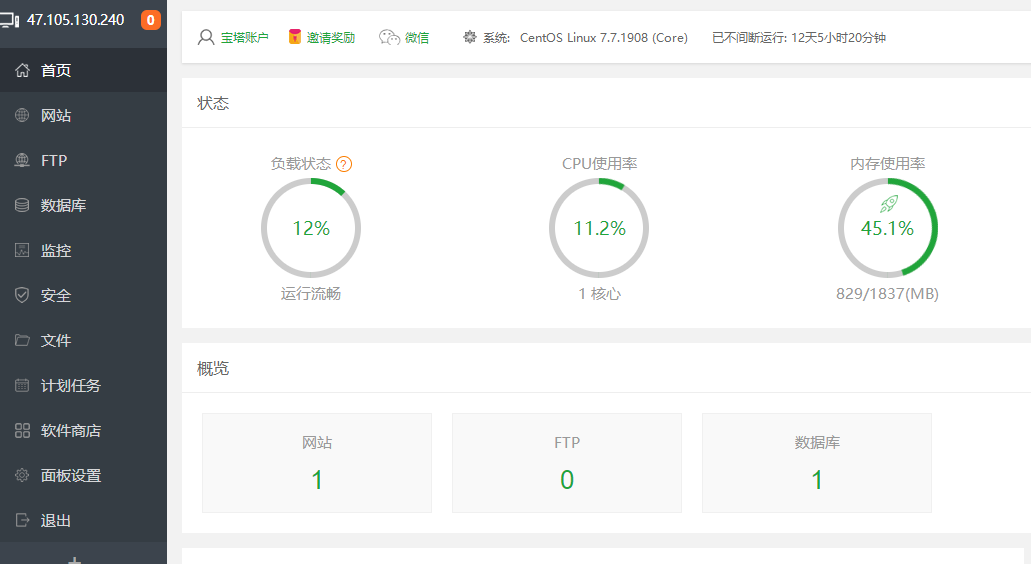Open the 文件 files sidebar entry

(x=84, y=341)
